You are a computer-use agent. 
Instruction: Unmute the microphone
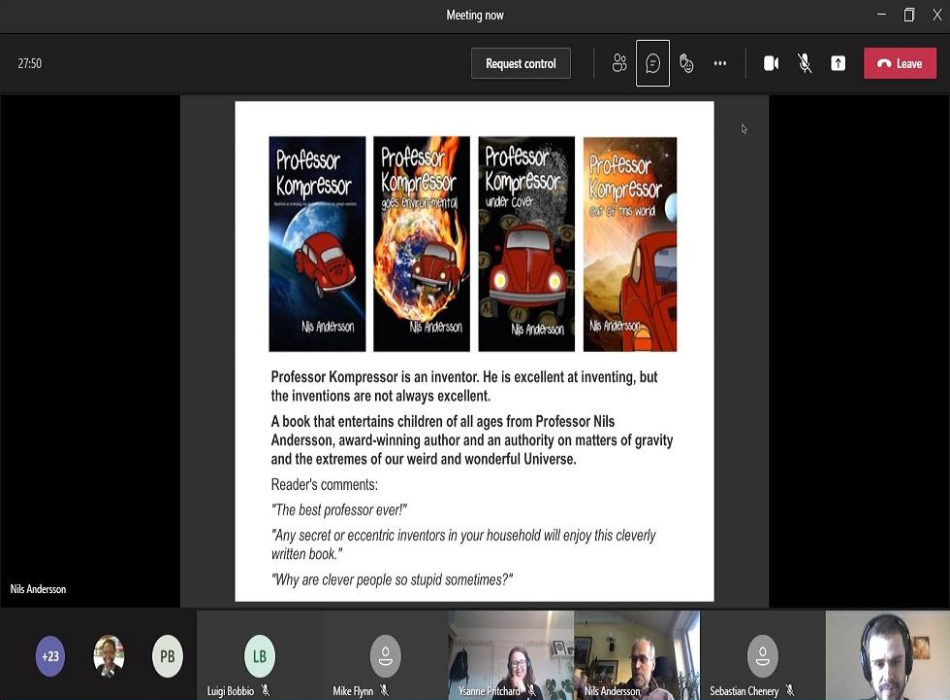click(x=805, y=63)
